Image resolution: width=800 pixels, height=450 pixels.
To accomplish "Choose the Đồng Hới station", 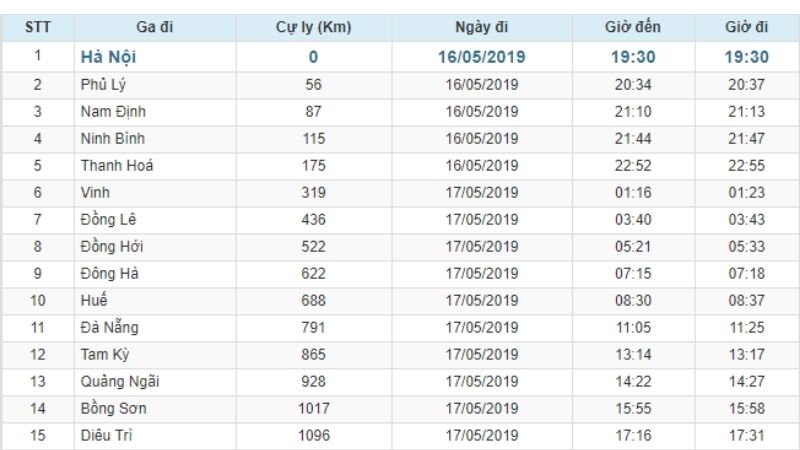I will (112, 247).
